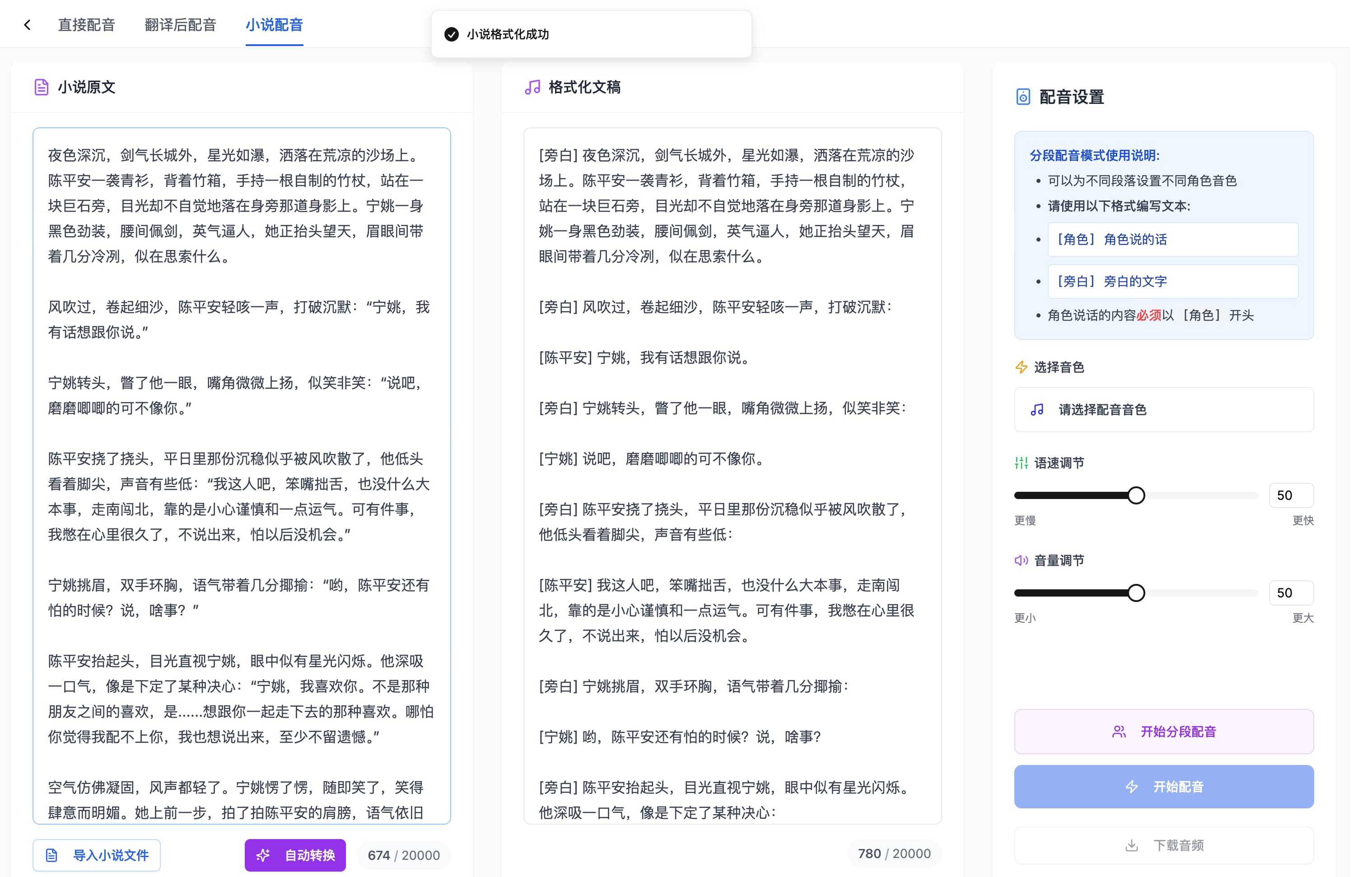Click the back arrow icon
1372x877 pixels.
(x=28, y=24)
